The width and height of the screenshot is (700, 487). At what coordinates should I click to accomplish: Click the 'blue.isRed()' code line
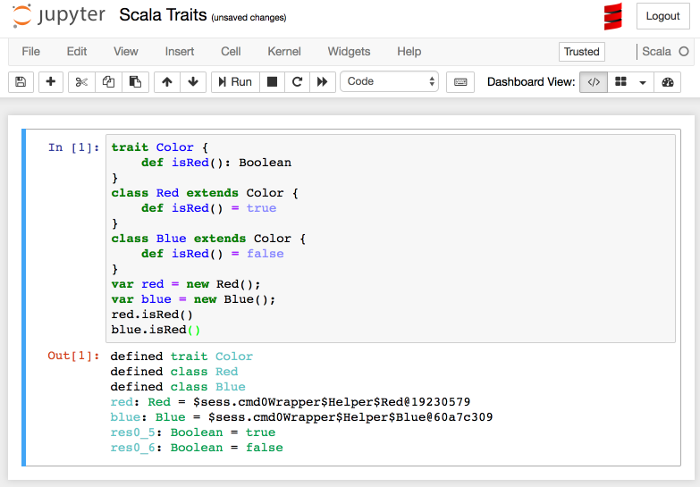pyautogui.click(x=156, y=329)
